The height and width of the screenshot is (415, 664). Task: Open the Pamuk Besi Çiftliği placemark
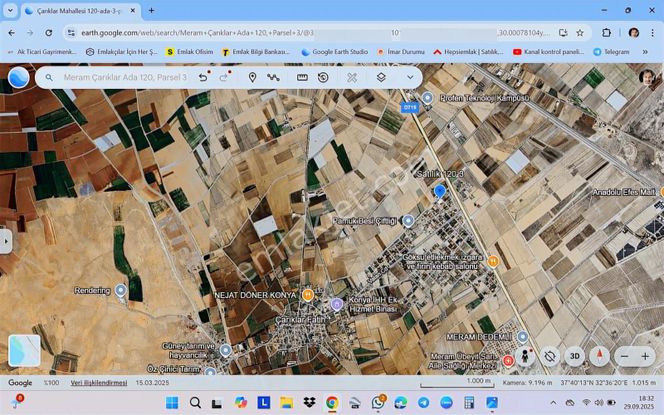point(408,220)
